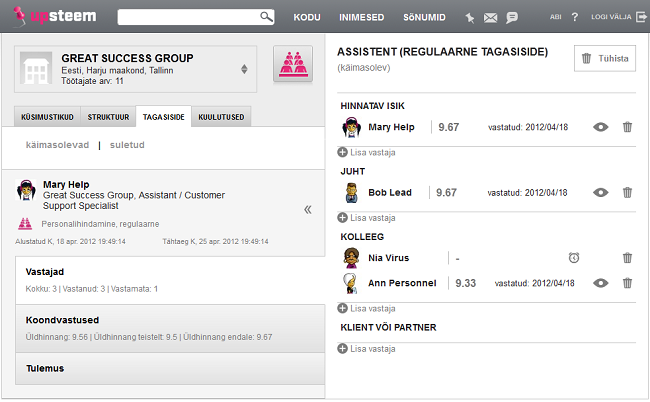650x402 pixels.
Task: Click Mary Help avatar in feedback list
Action: [x=26, y=190]
